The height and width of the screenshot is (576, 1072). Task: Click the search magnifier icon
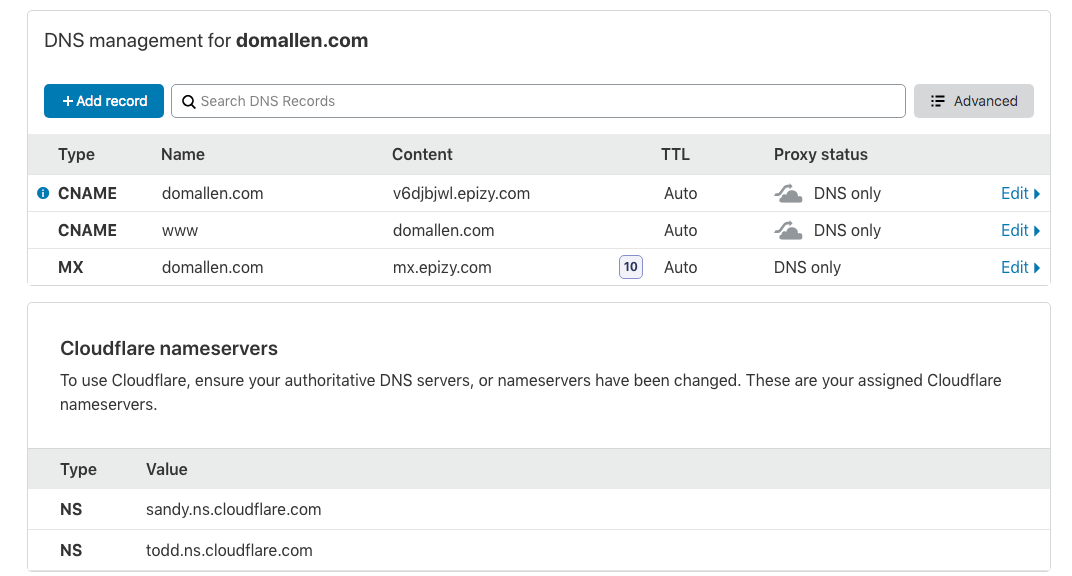[x=188, y=101]
